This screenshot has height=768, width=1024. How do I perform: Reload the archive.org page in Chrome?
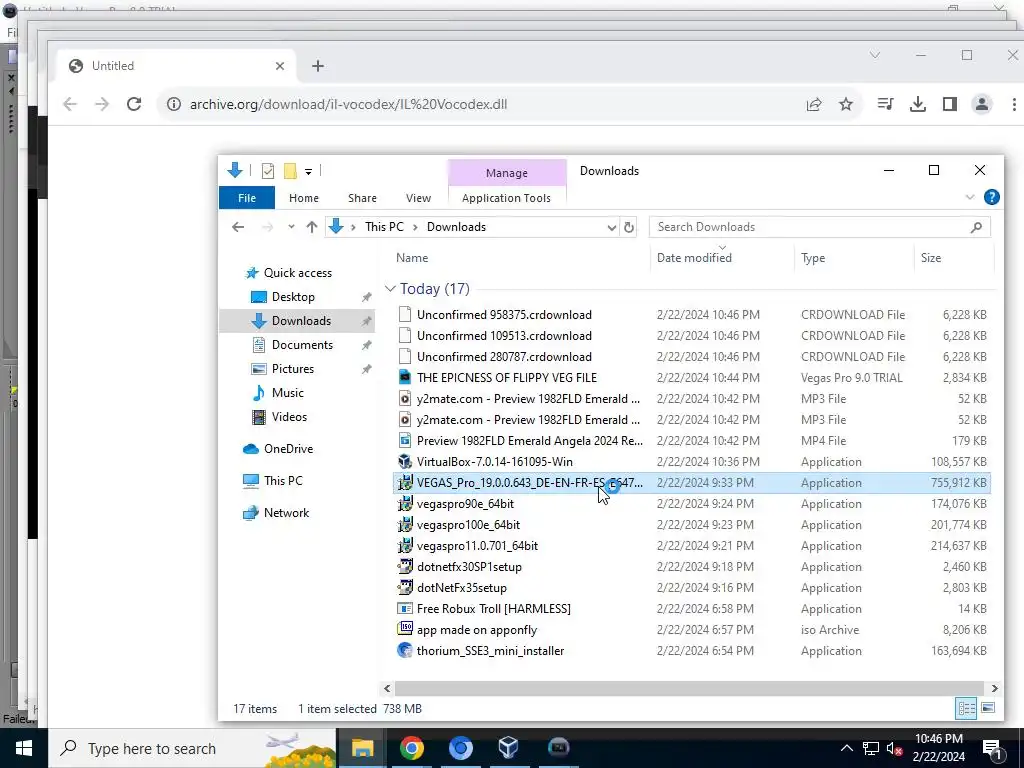pos(134,104)
